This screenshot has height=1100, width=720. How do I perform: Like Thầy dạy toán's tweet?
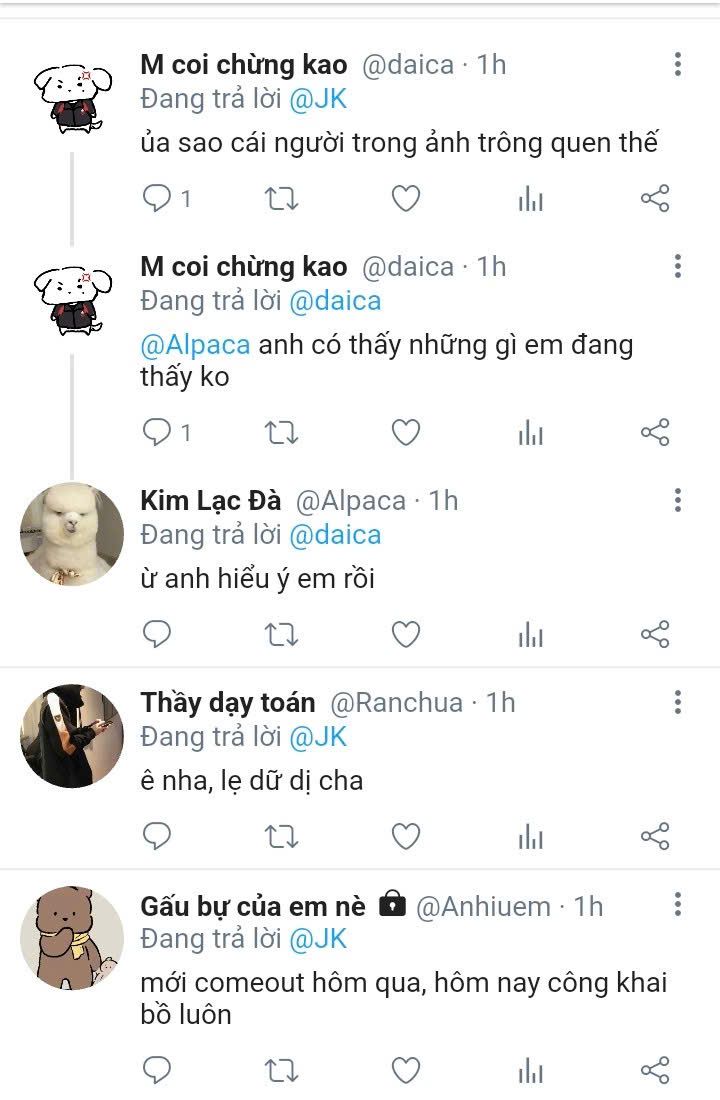tap(405, 836)
